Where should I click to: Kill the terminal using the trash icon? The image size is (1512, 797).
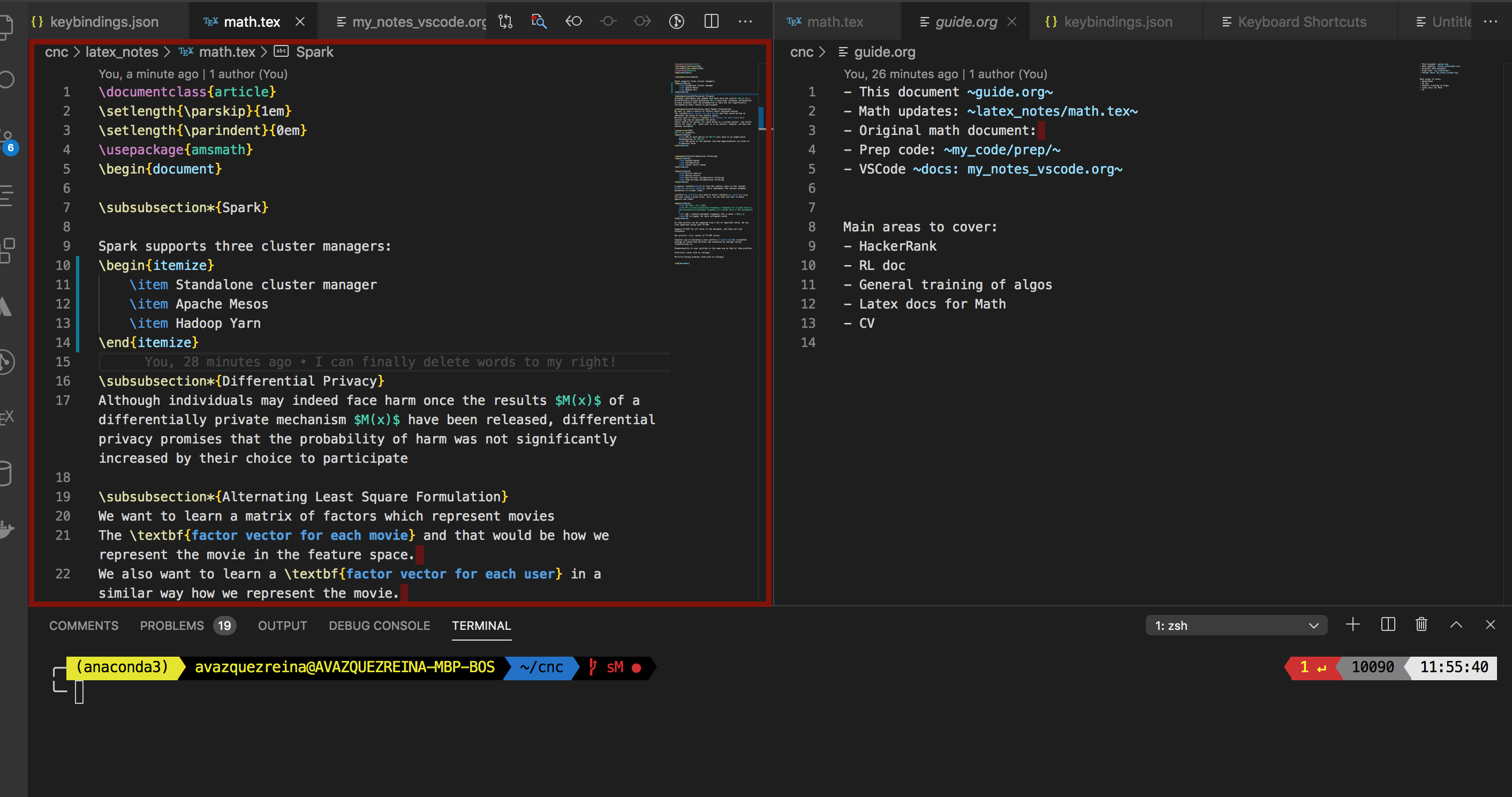click(1421, 625)
